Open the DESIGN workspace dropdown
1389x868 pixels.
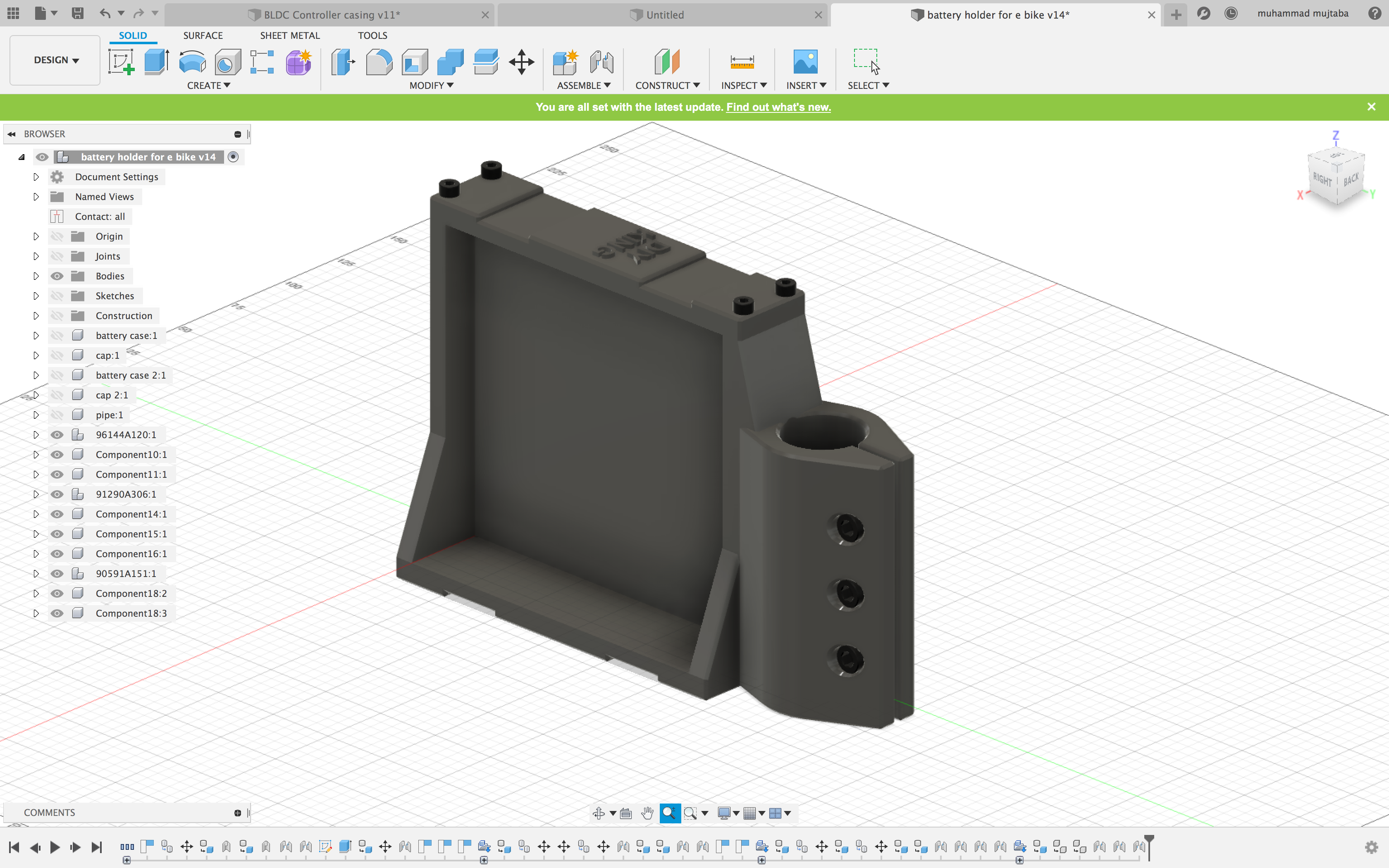click(55, 60)
